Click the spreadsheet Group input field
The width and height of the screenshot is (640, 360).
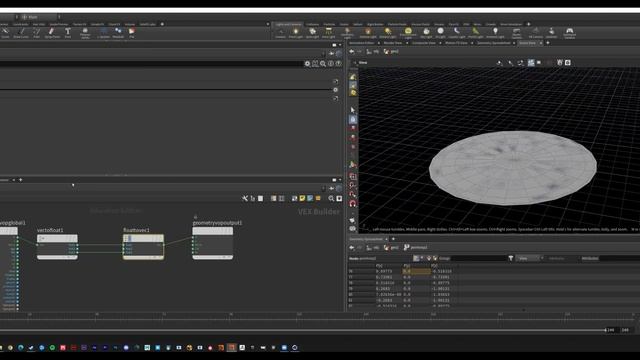click(x=478, y=258)
